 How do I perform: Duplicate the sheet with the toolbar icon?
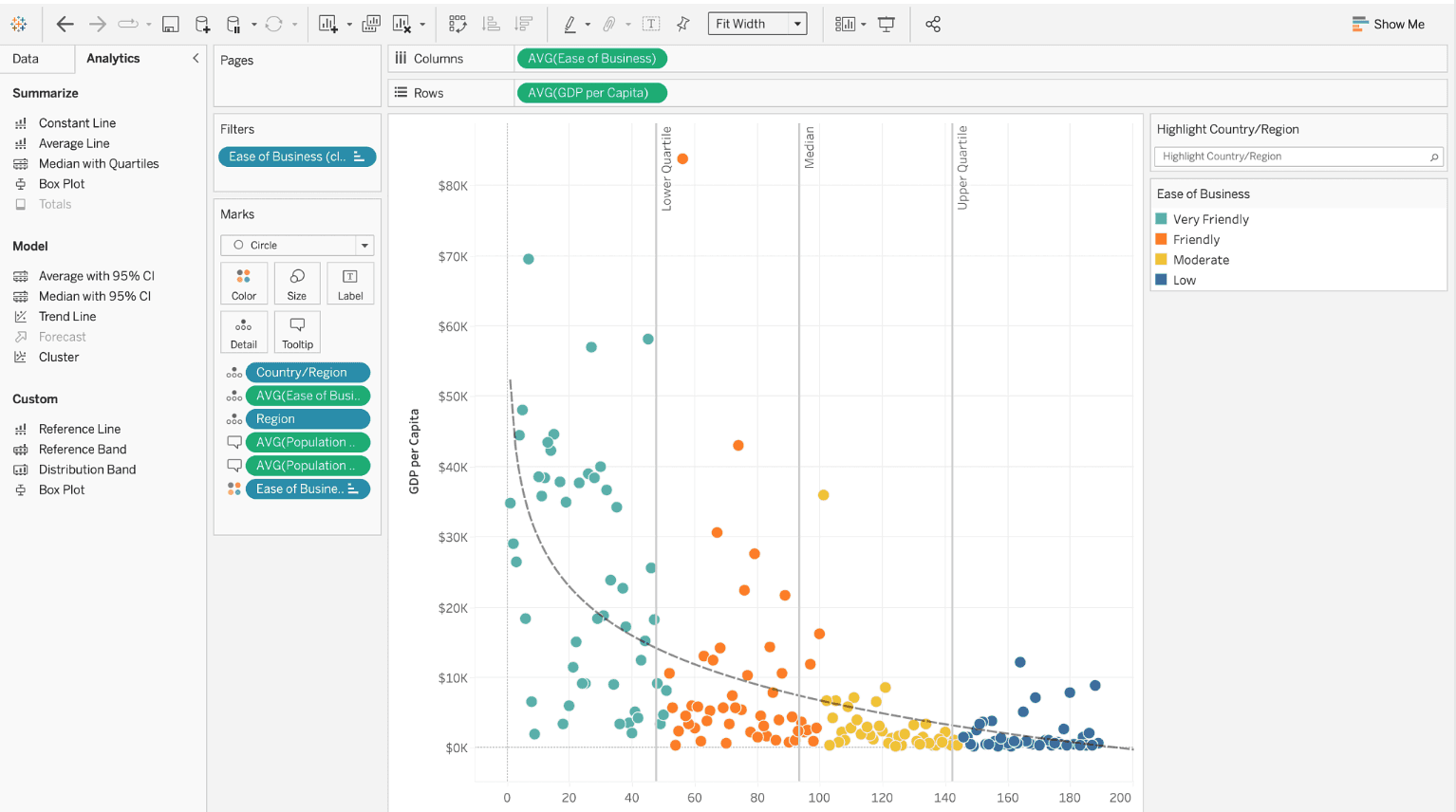click(x=371, y=24)
